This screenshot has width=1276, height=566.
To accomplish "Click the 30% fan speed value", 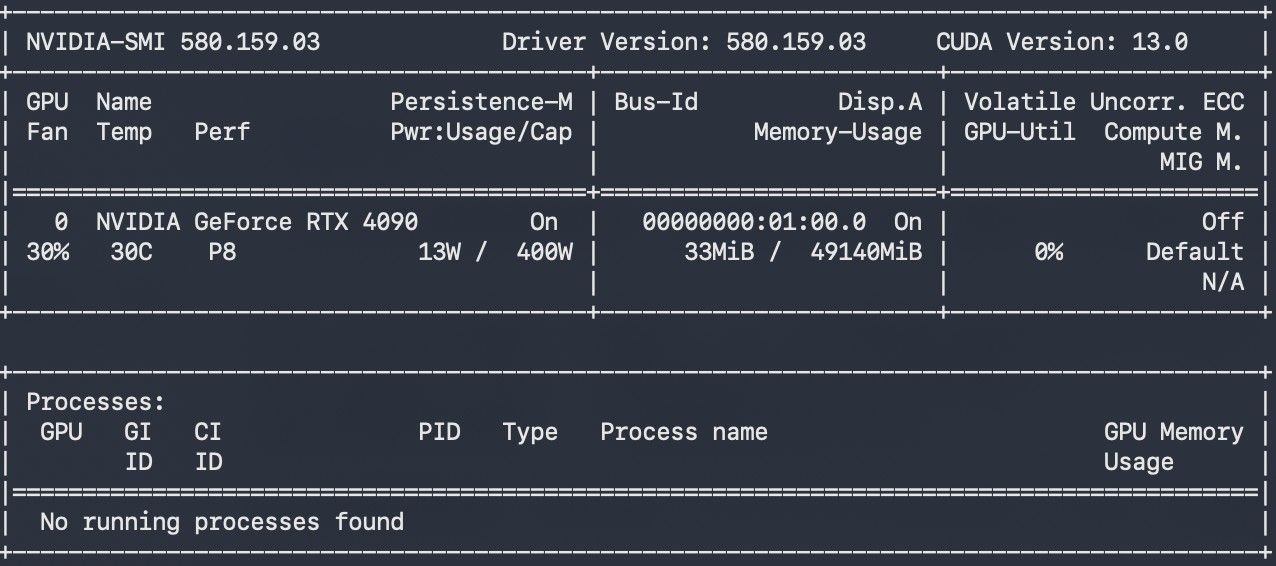I will click(47, 252).
